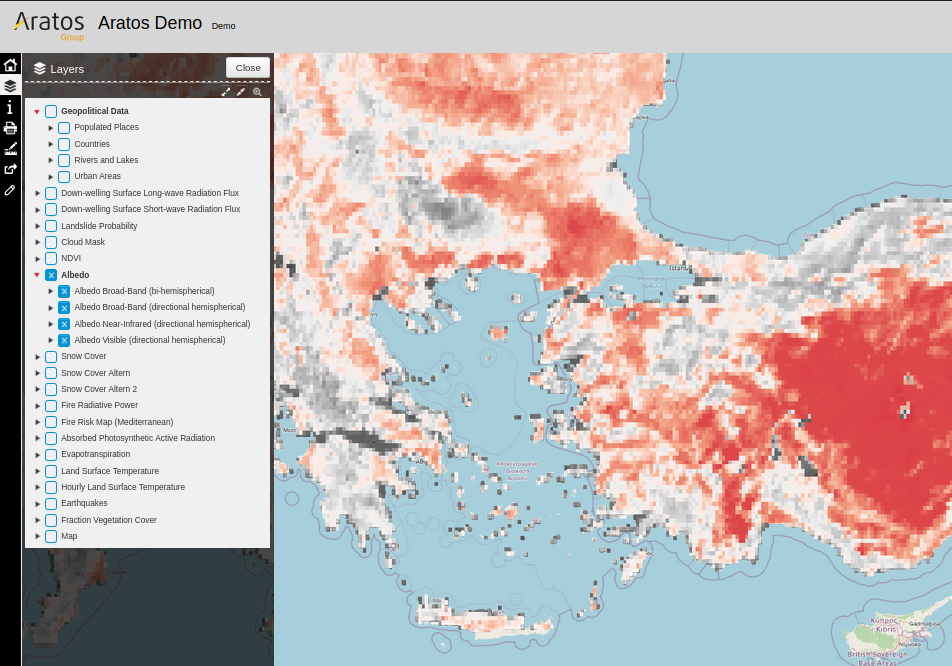Viewport: 952px width, 666px height.
Task: Close the Layers panel
Action: [x=248, y=67]
